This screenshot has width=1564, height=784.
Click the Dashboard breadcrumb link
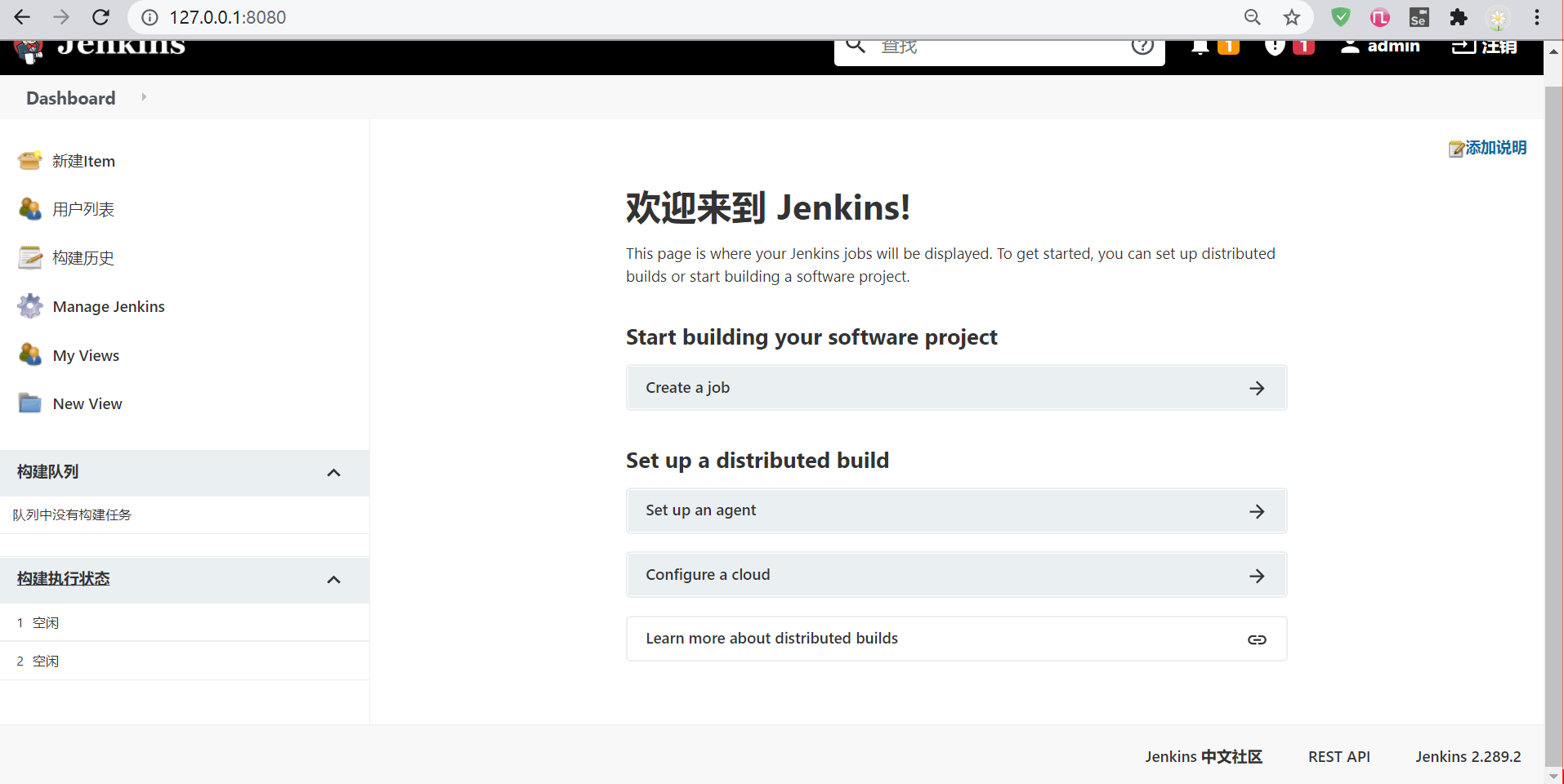(71, 98)
